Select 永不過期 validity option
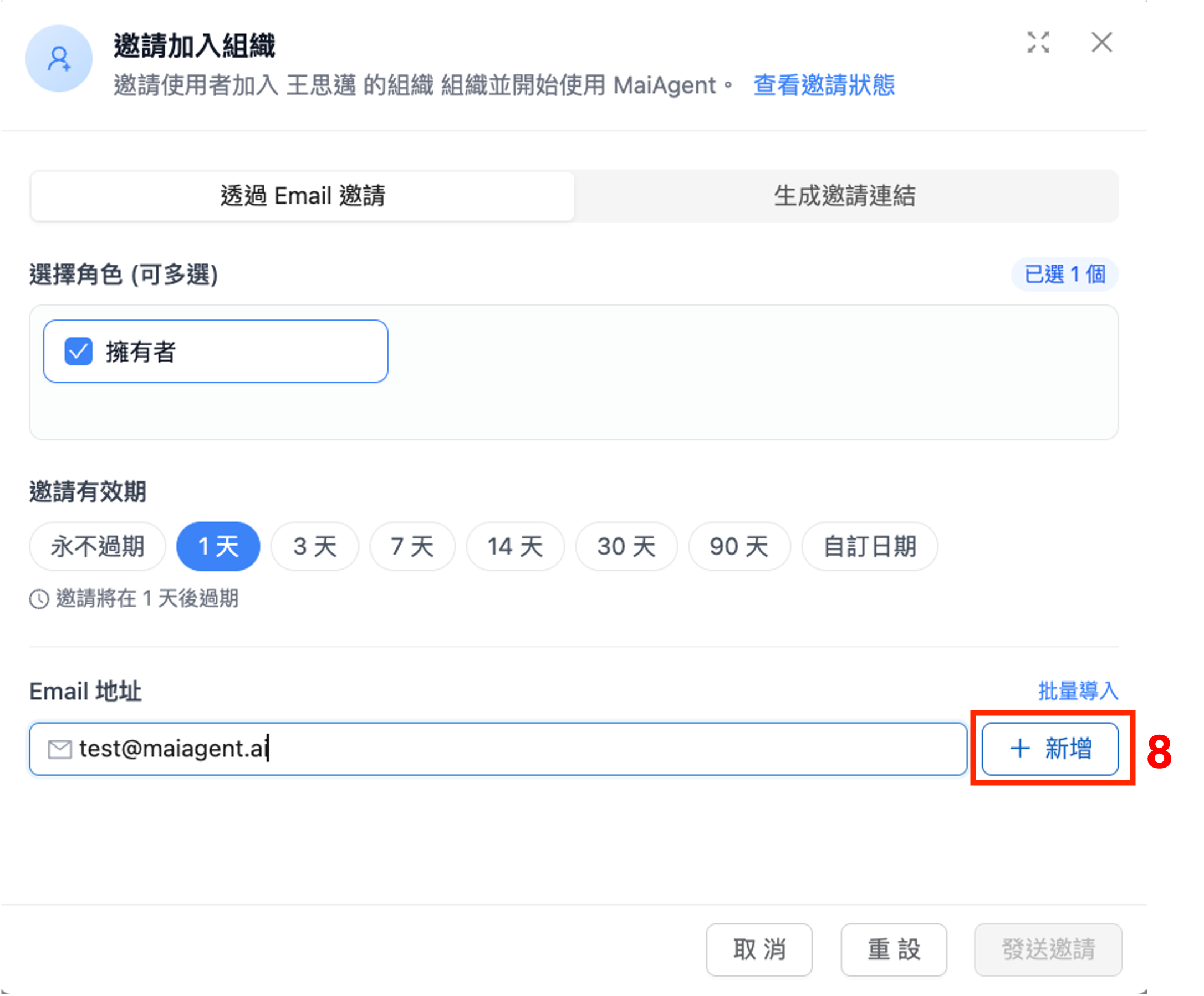1204x996 pixels. [98, 546]
